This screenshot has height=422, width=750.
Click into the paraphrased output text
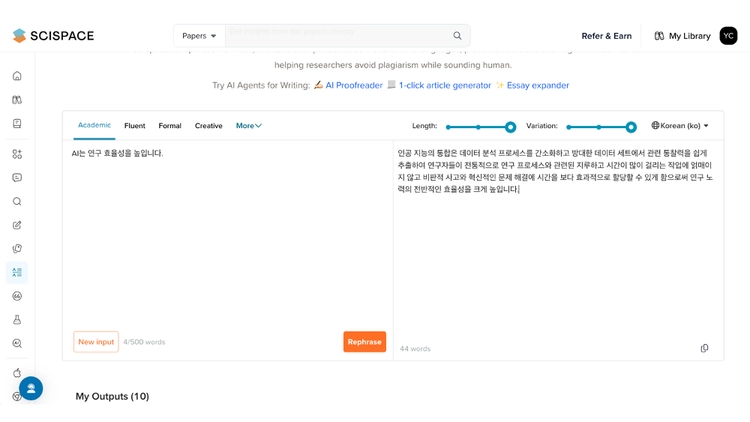[x=555, y=171]
